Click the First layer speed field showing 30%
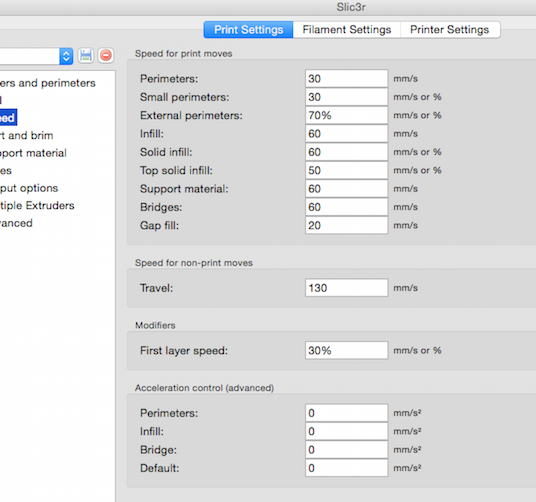Image resolution: width=536 pixels, height=502 pixels. (x=347, y=350)
